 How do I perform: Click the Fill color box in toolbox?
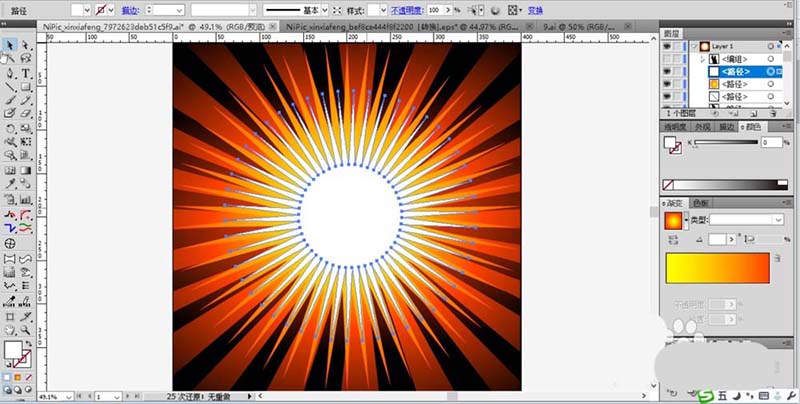pos(12,350)
